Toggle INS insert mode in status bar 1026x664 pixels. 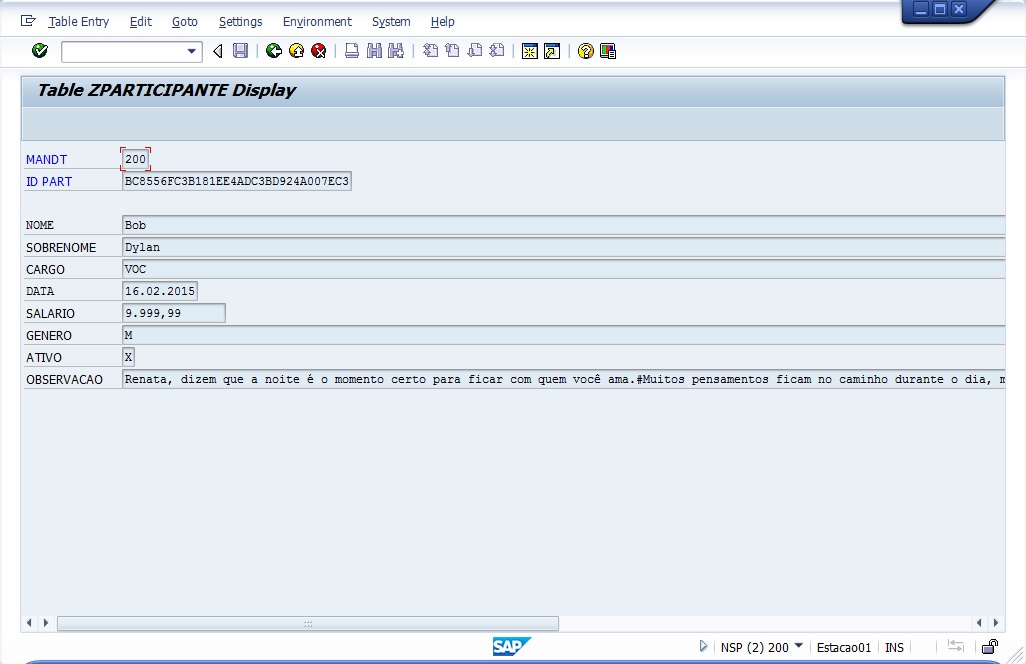[x=894, y=647]
